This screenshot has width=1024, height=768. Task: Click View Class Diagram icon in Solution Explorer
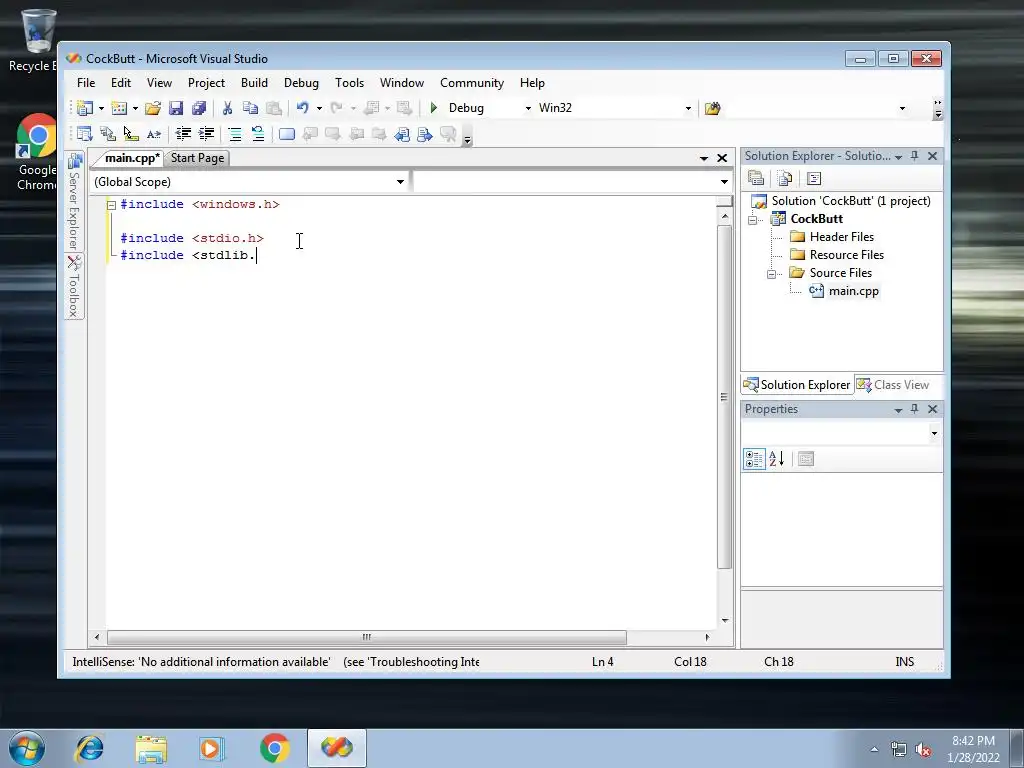click(x=814, y=178)
